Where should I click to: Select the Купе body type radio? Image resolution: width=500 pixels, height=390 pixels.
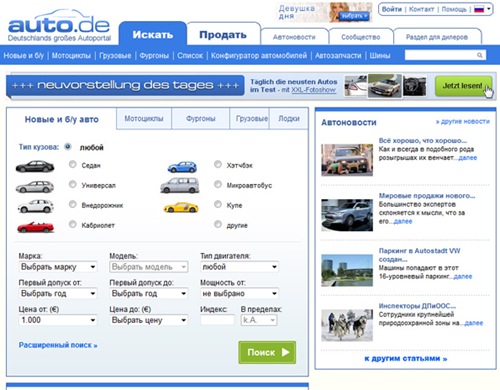[218, 204]
